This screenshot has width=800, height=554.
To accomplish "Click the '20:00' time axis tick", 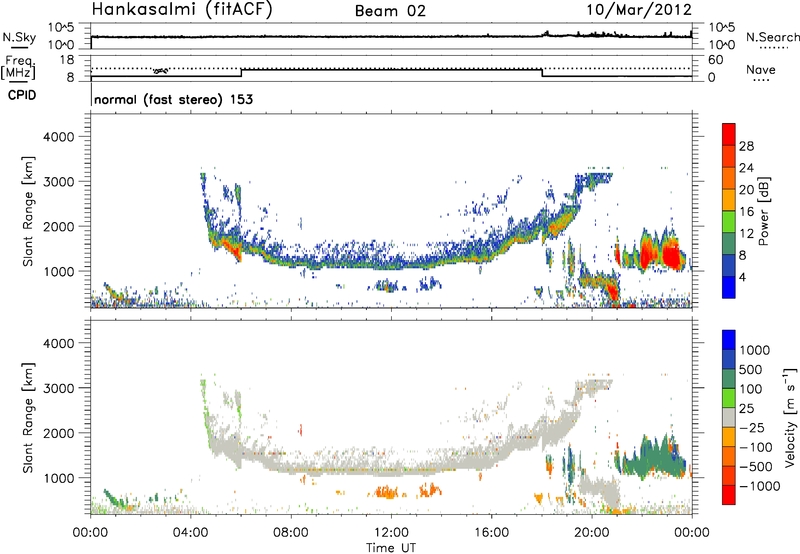I will [x=592, y=533].
